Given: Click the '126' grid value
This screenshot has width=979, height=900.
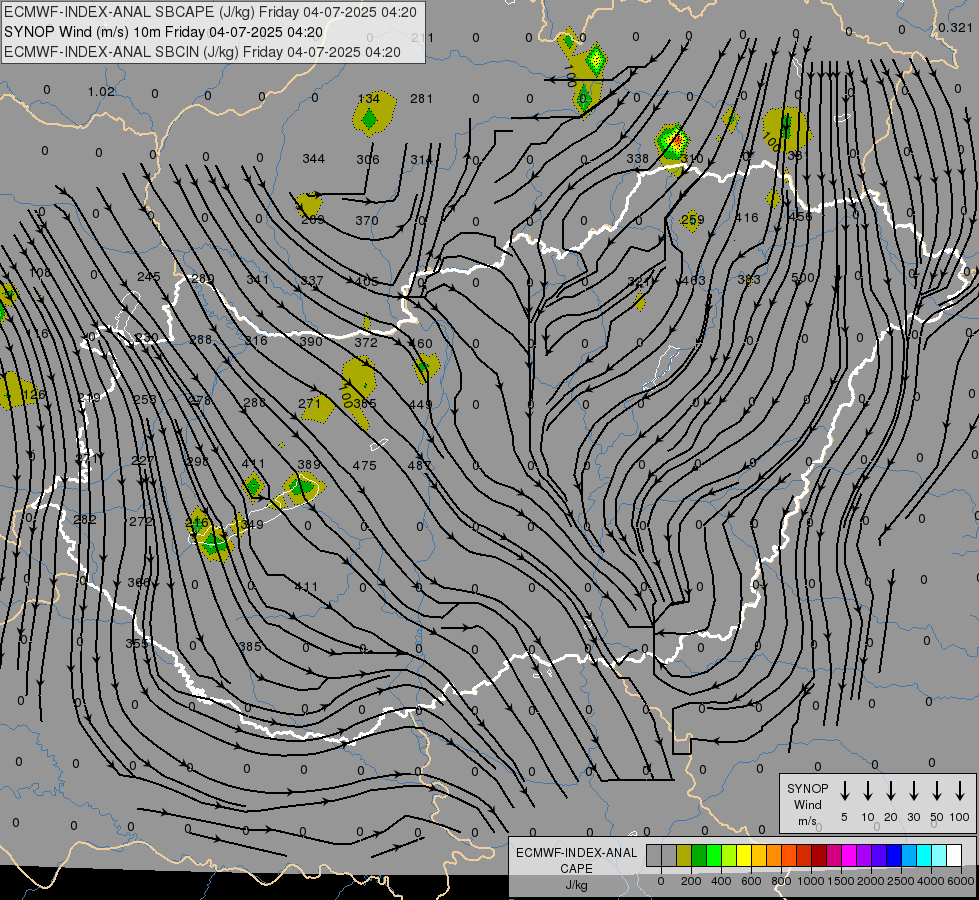Looking at the screenshot, I should coord(34,395).
